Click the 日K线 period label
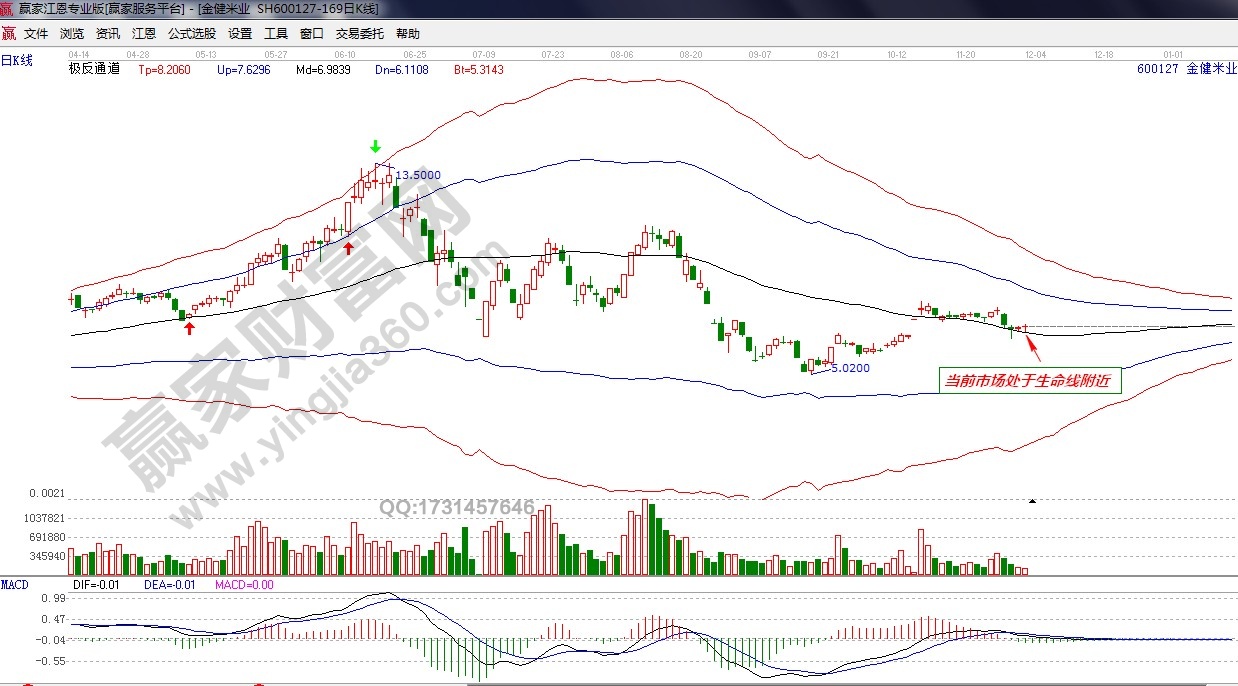1238x686 pixels. tap(17, 61)
